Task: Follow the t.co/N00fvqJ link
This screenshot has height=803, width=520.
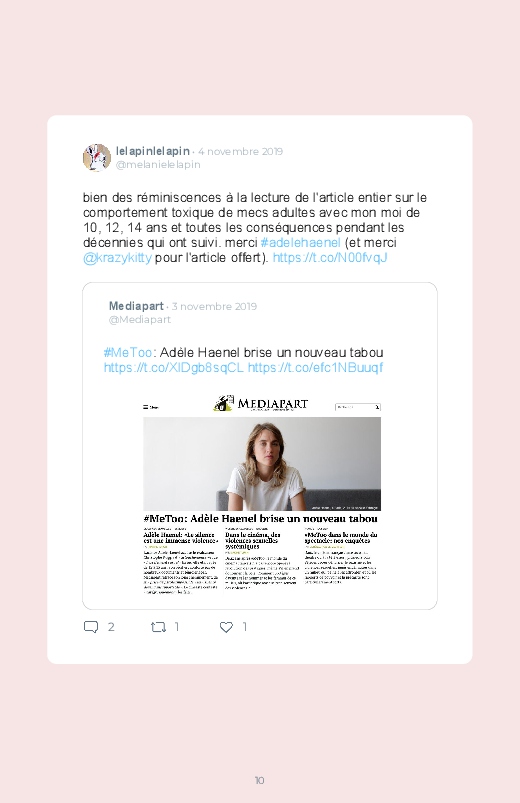Action: coord(330,257)
